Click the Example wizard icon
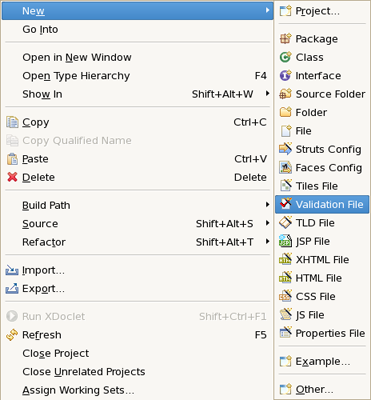This screenshot has height=400, width=371. pyautogui.click(x=285, y=361)
